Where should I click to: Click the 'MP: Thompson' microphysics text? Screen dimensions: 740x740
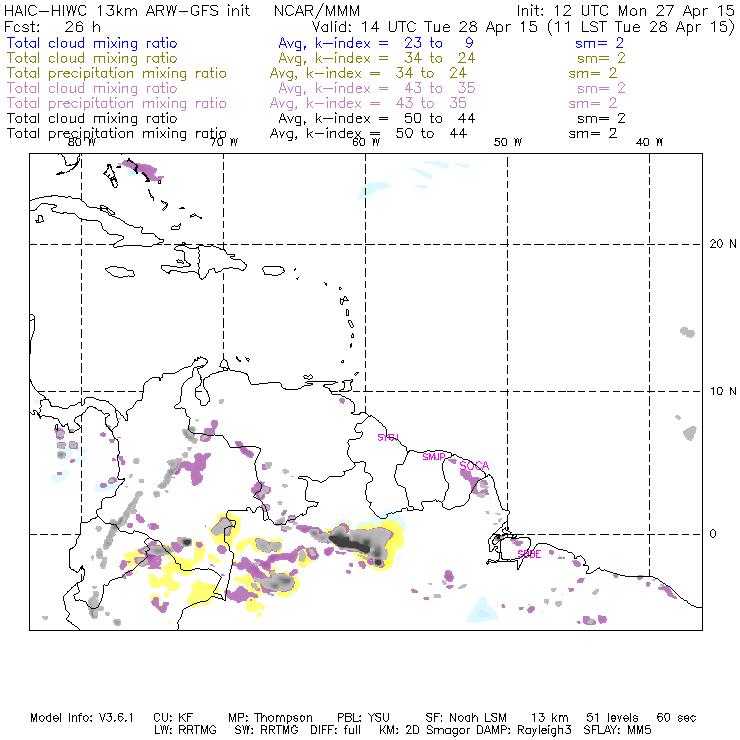pos(270,718)
